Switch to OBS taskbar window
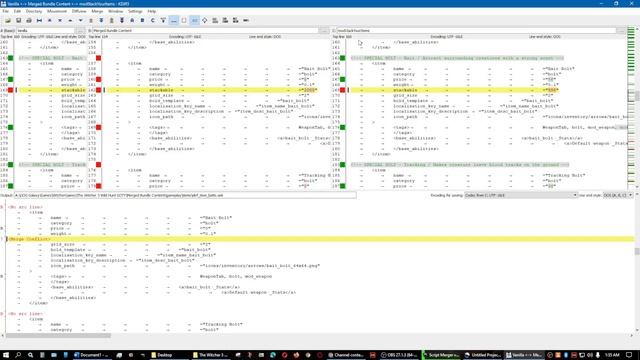The width and height of the screenshot is (640, 360). pos(398,355)
